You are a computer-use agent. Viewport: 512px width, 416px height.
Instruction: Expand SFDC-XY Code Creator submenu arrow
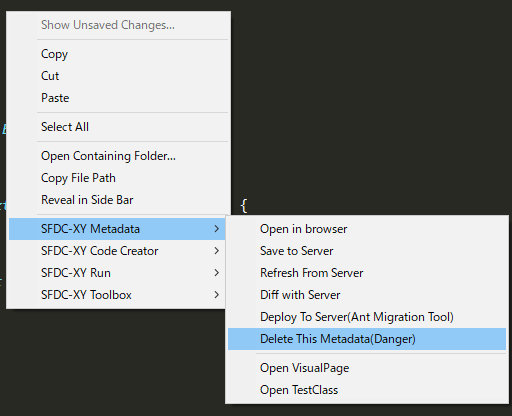[x=217, y=251]
